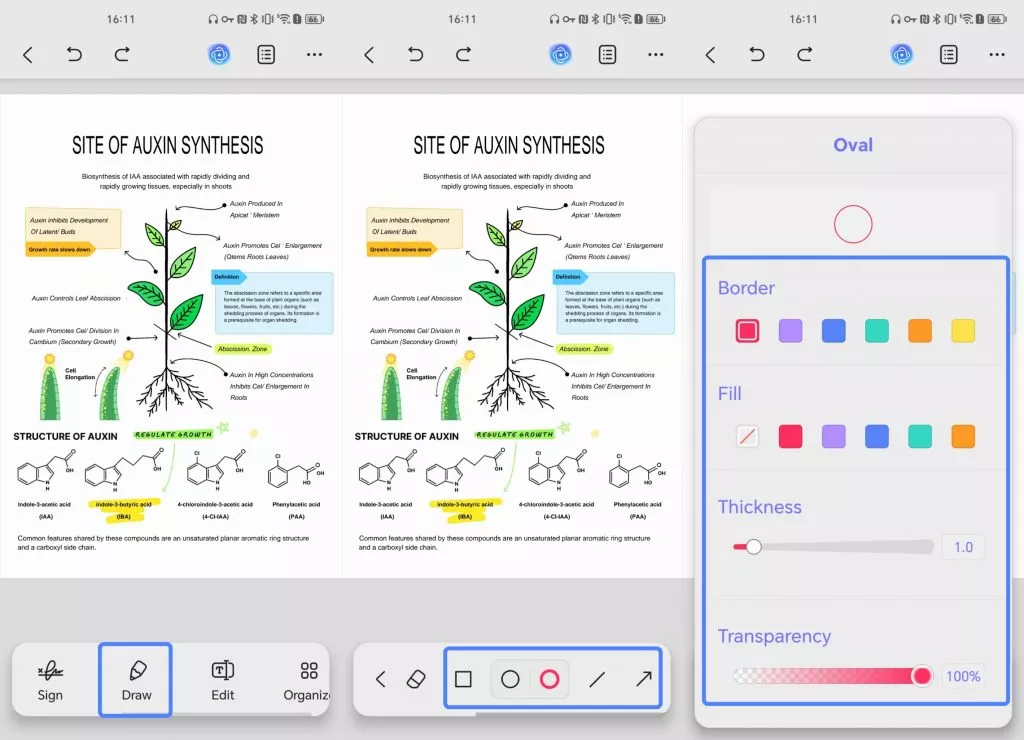Select the no-fill swatch
Viewport: 1024px width, 740px height.
(x=747, y=436)
